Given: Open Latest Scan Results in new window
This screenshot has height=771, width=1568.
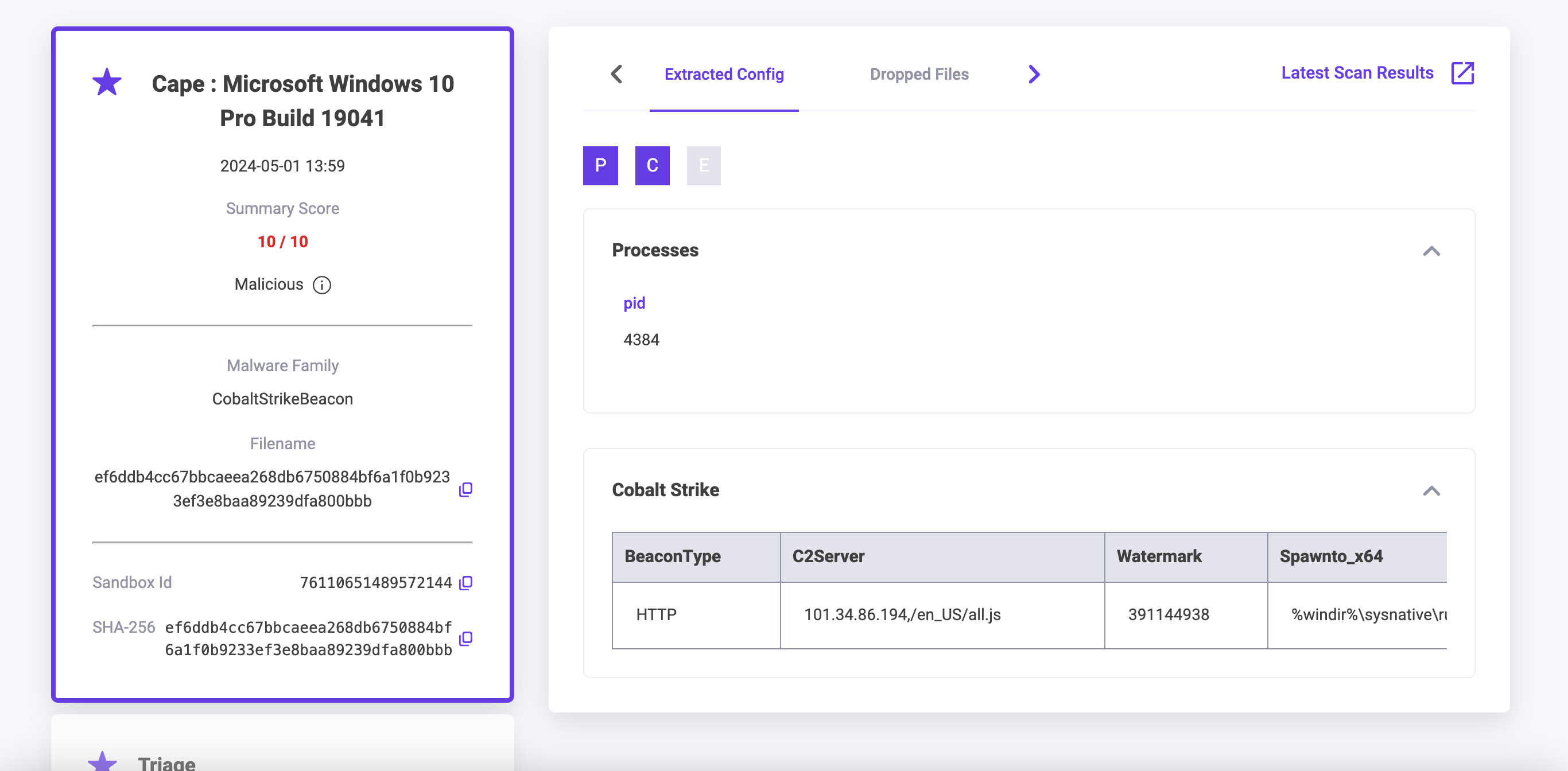Looking at the screenshot, I should 1464,72.
